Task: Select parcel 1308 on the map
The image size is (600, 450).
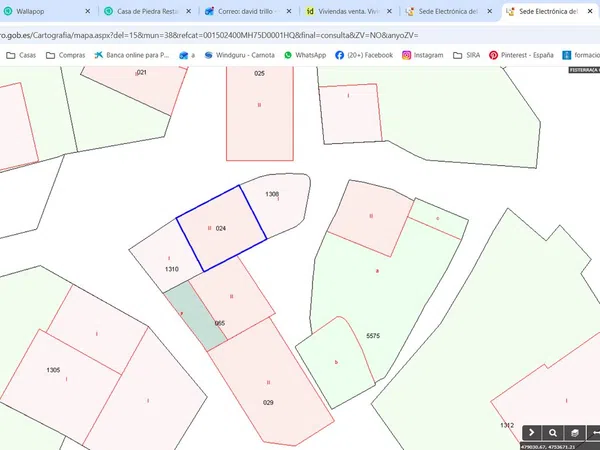Action: [278, 203]
